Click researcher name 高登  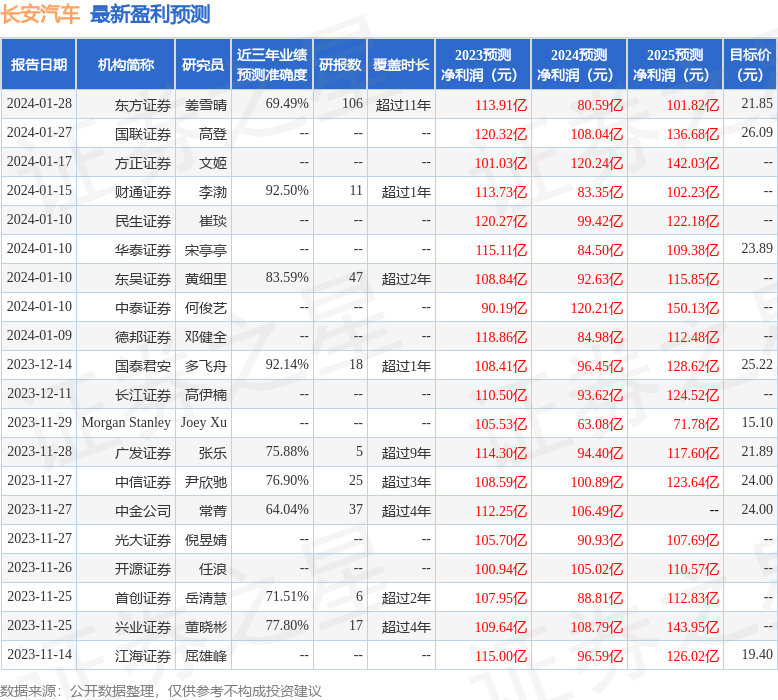[x=213, y=134]
